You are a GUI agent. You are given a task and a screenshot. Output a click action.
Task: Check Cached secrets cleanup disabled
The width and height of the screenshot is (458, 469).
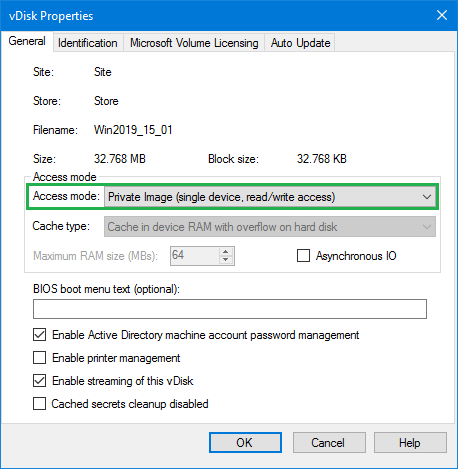coord(39,404)
